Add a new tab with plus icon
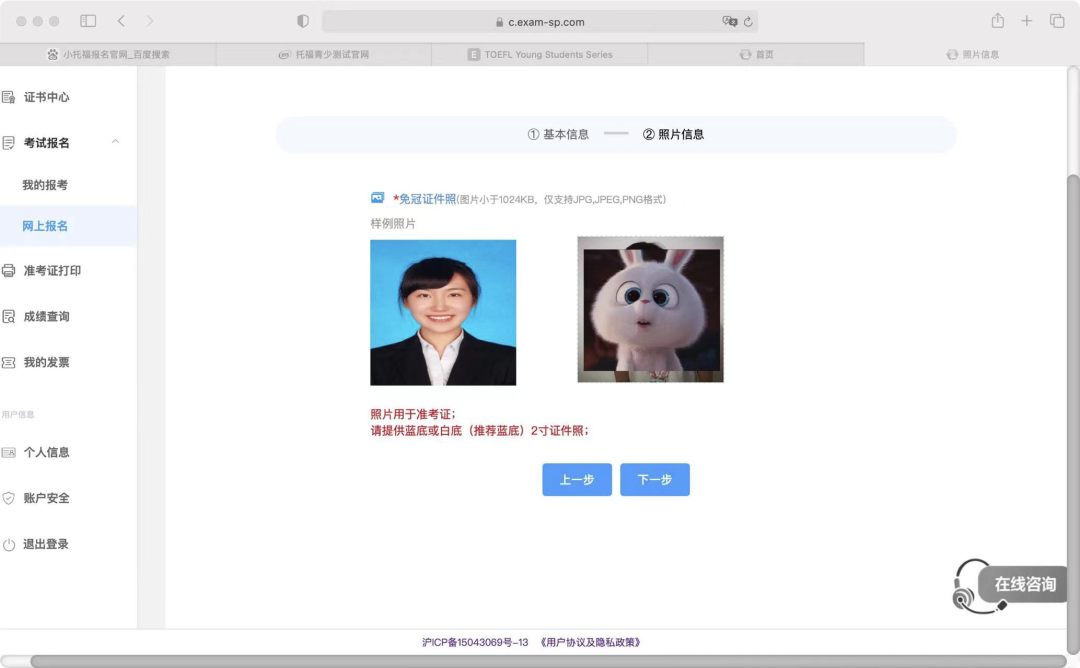The height and width of the screenshot is (668, 1080). point(1026,21)
